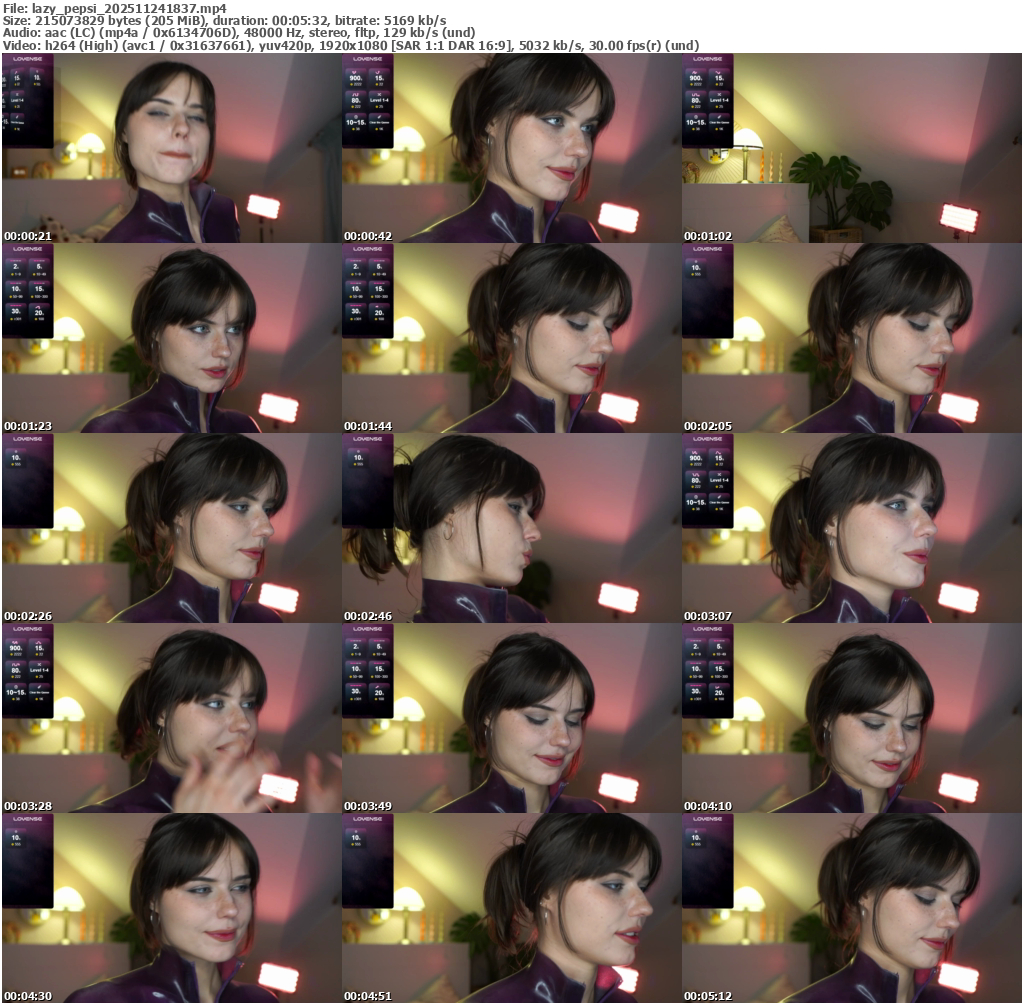1024x1003 pixels.
Task: Open the thumbnail labeled 00:01:23
Action: (x=171, y=338)
